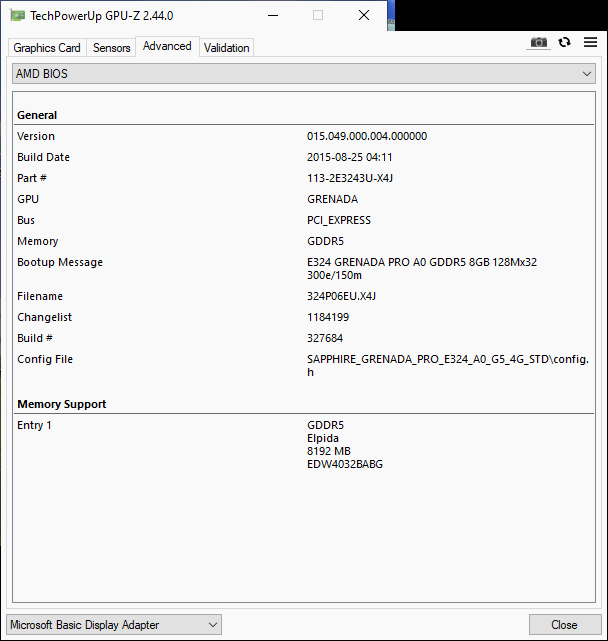Select the General section header
This screenshot has width=608, height=641.
(x=37, y=115)
